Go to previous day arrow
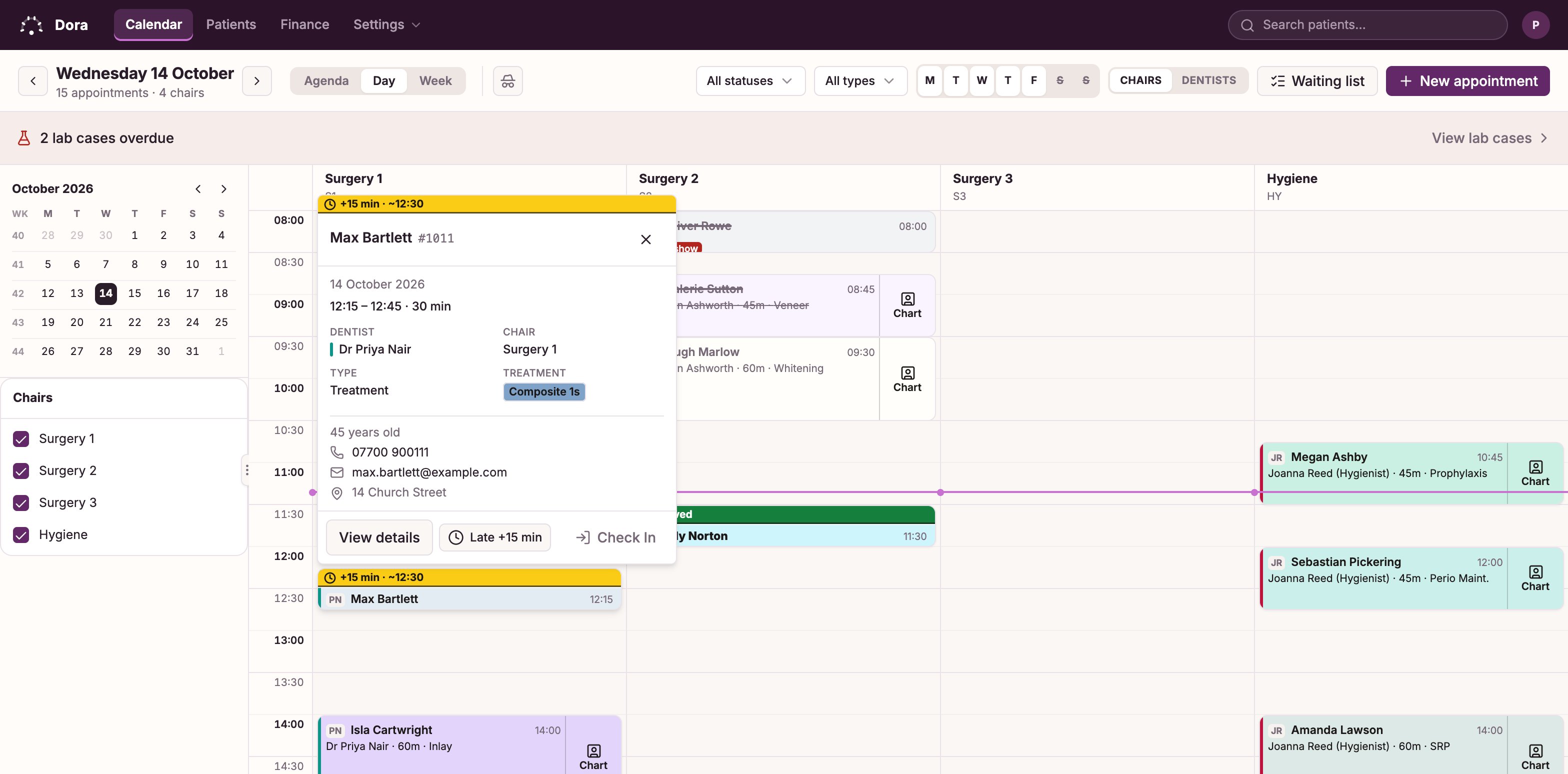This screenshot has height=774, width=1568. [33, 81]
